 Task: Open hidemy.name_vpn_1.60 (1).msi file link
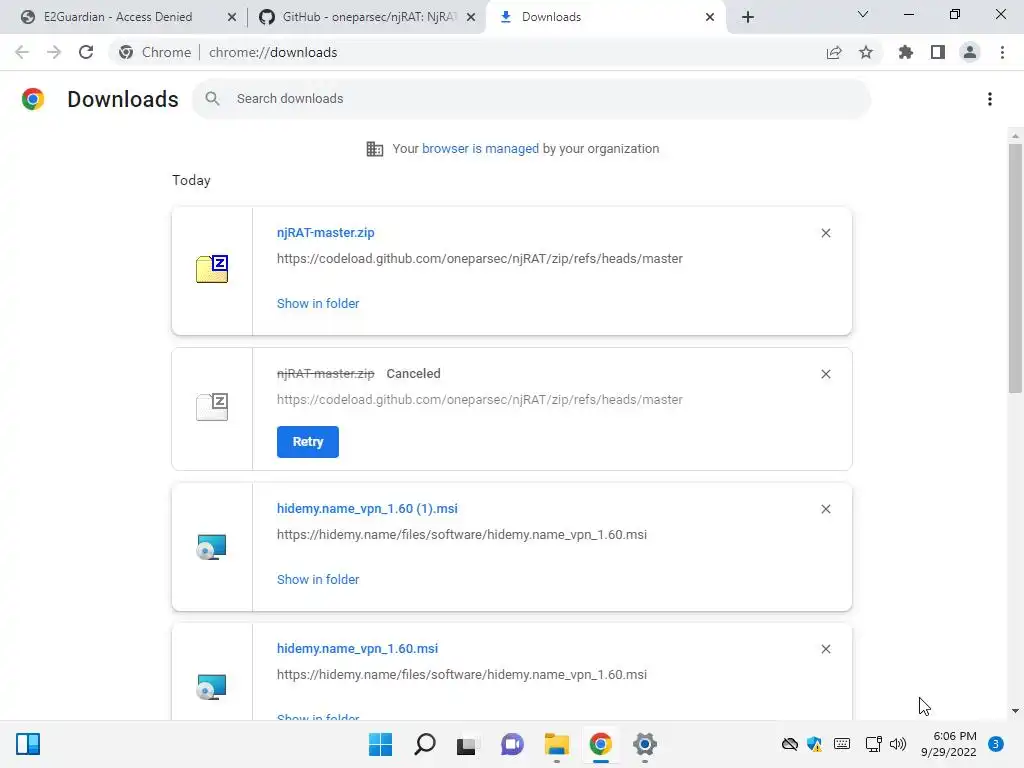[x=367, y=508]
